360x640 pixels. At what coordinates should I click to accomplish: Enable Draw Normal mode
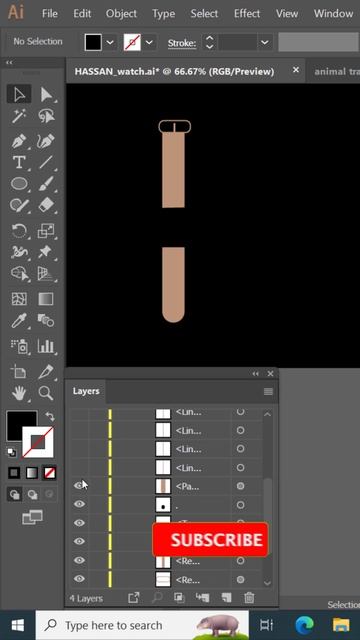coord(14,495)
